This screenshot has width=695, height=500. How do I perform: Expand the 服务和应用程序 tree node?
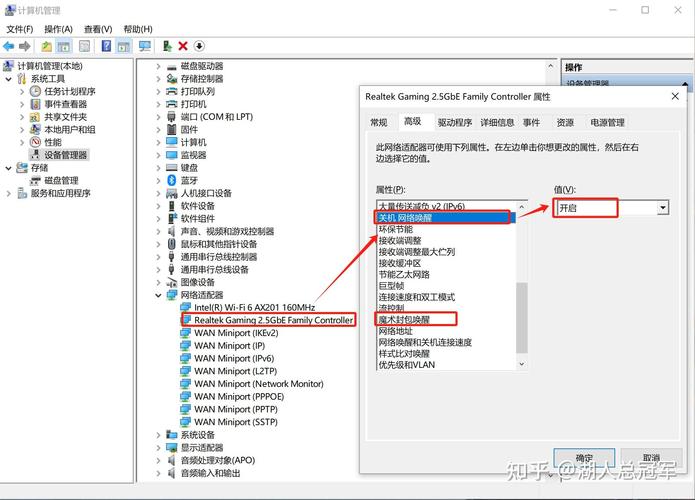point(8,193)
